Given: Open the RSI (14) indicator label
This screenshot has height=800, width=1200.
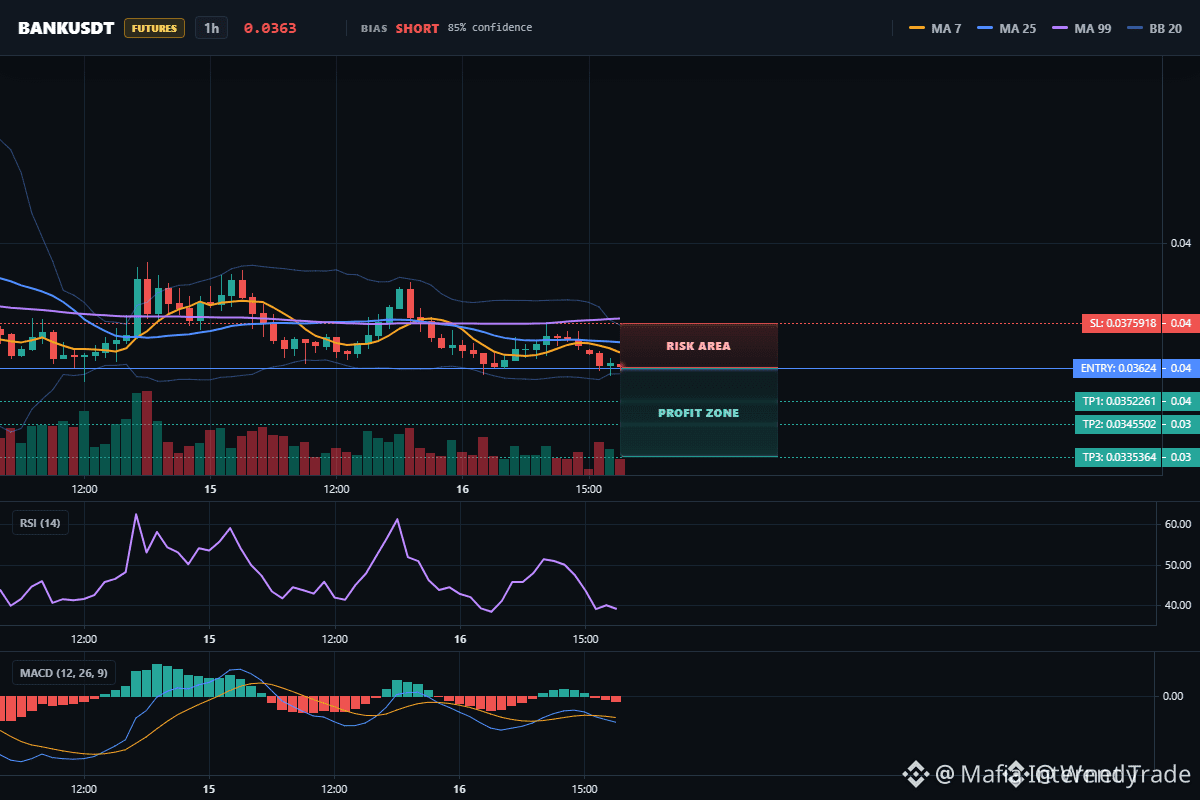Looking at the screenshot, I should pos(40,522).
